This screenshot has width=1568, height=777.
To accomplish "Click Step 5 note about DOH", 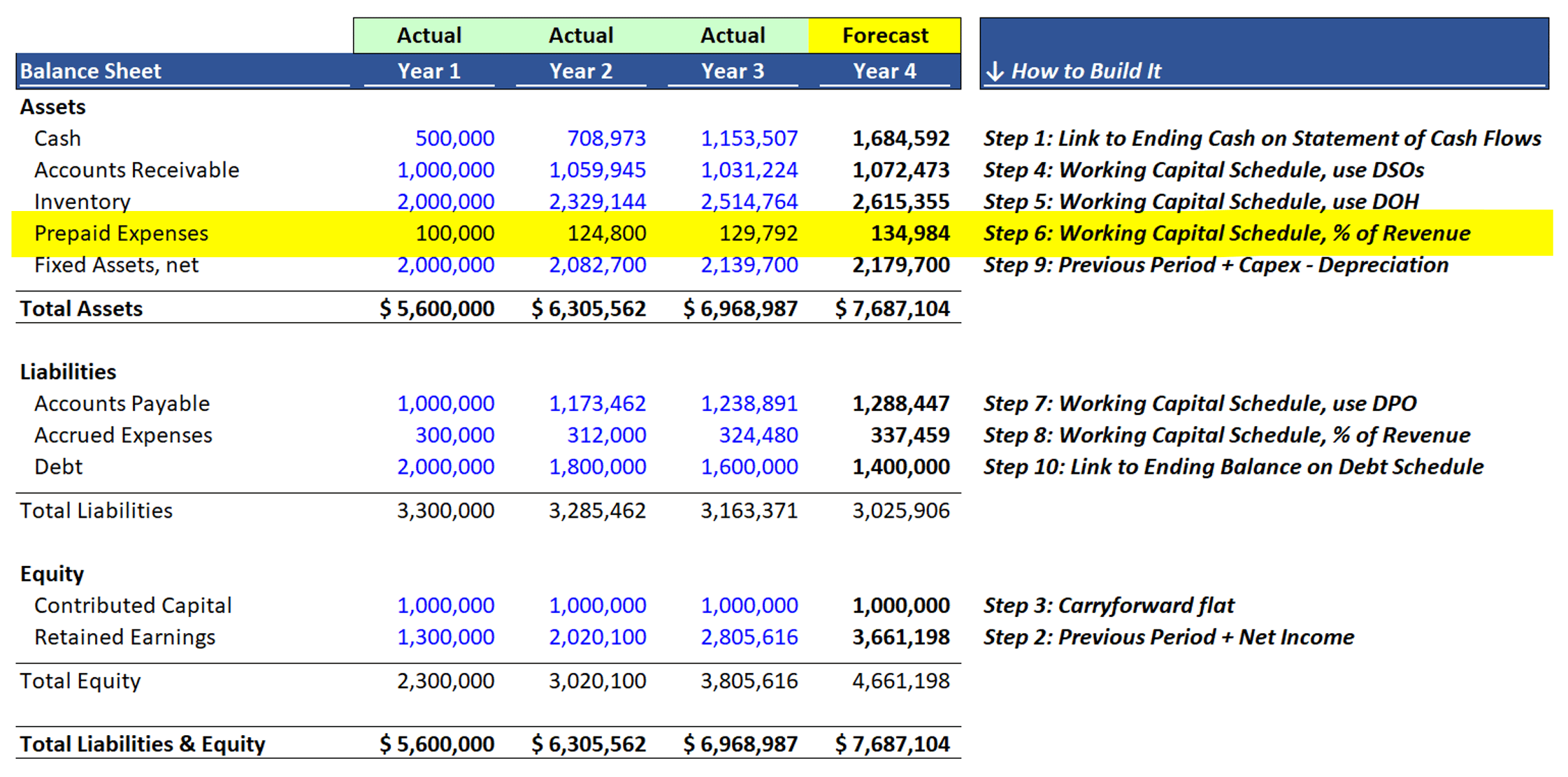I will [1200, 201].
